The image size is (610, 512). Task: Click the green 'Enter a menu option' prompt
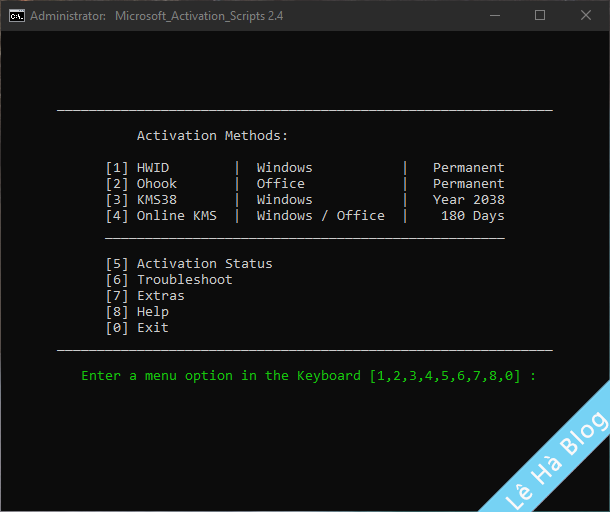click(308, 376)
